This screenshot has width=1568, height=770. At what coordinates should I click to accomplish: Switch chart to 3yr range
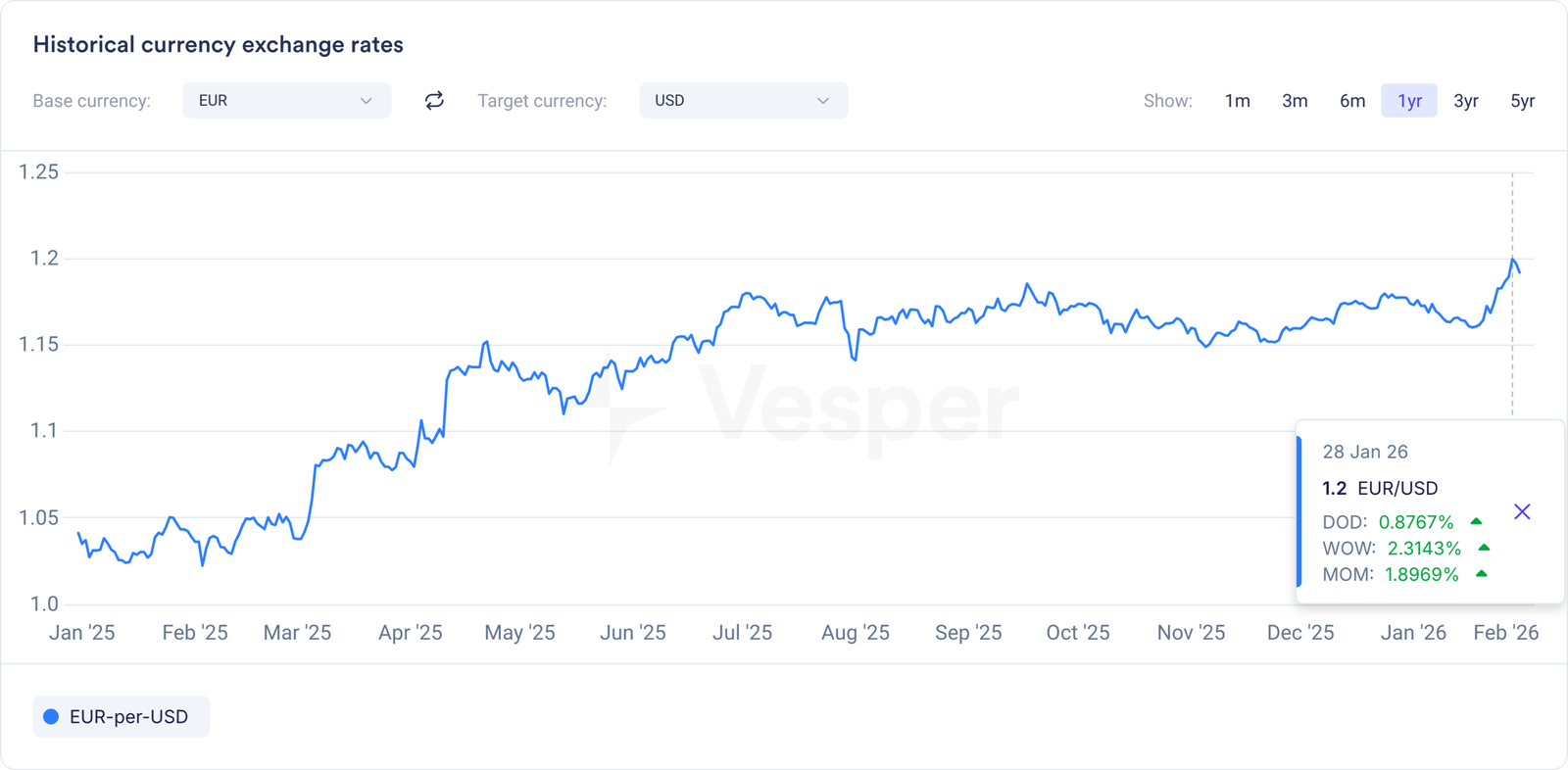pyautogui.click(x=1466, y=101)
